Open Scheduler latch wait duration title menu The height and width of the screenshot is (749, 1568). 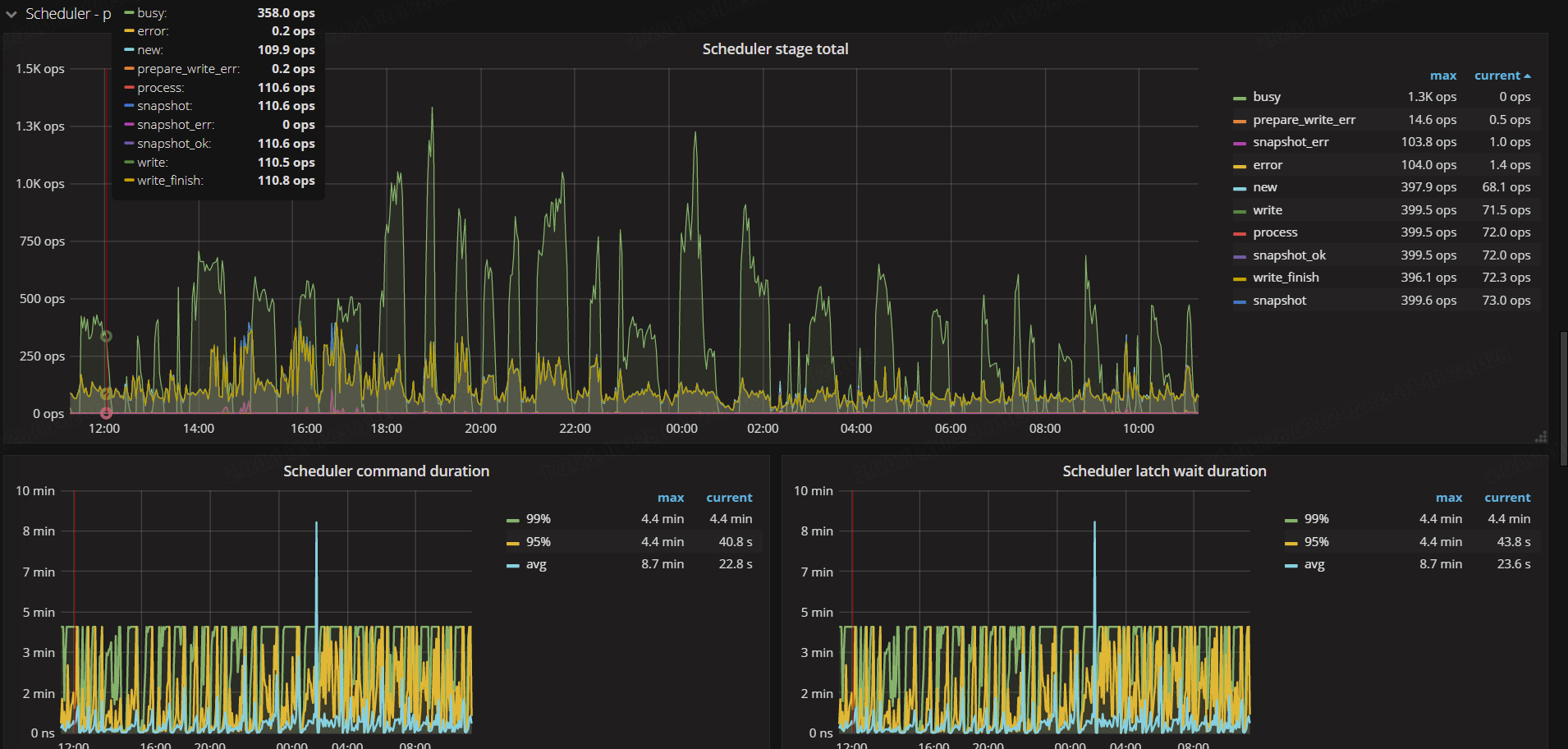pyautogui.click(x=1163, y=471)
